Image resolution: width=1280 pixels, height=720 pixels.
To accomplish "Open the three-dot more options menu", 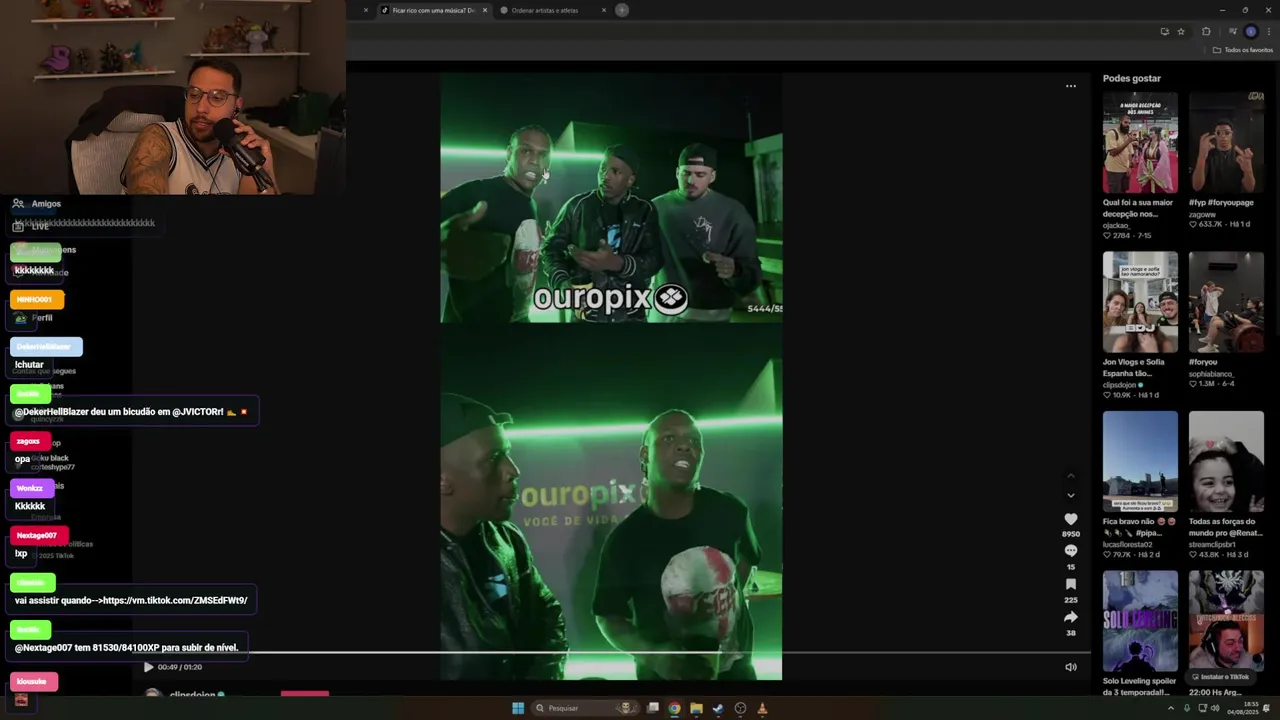I will 1071,86.
